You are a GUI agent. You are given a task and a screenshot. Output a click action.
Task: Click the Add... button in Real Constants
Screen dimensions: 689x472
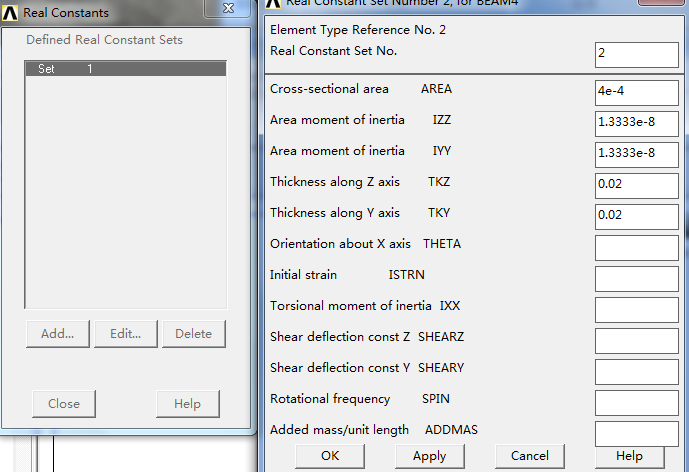[x=58, y=334]
